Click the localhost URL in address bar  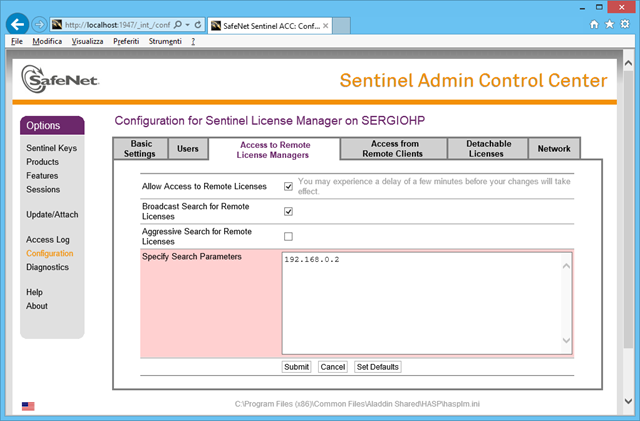pyautogui.click(x=118, y=25)
